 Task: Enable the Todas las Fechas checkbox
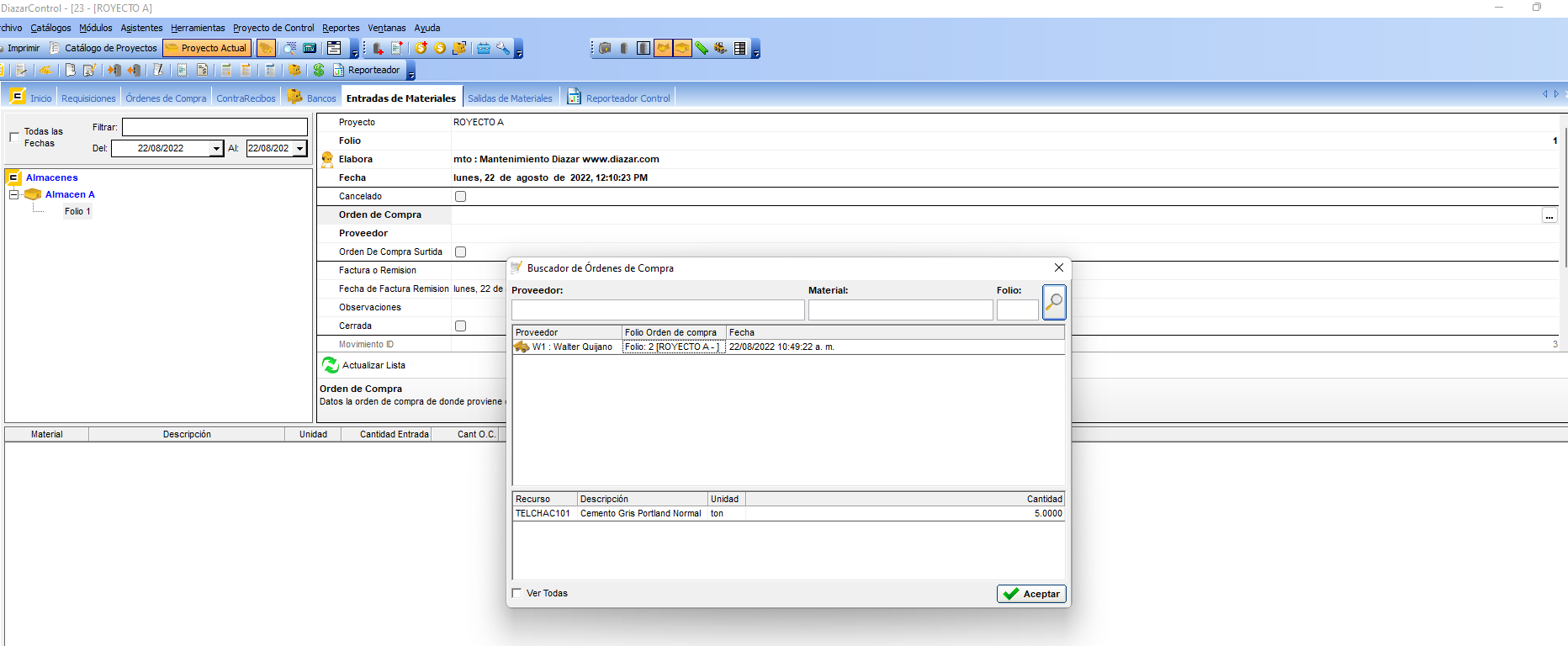tap(14, 137)
